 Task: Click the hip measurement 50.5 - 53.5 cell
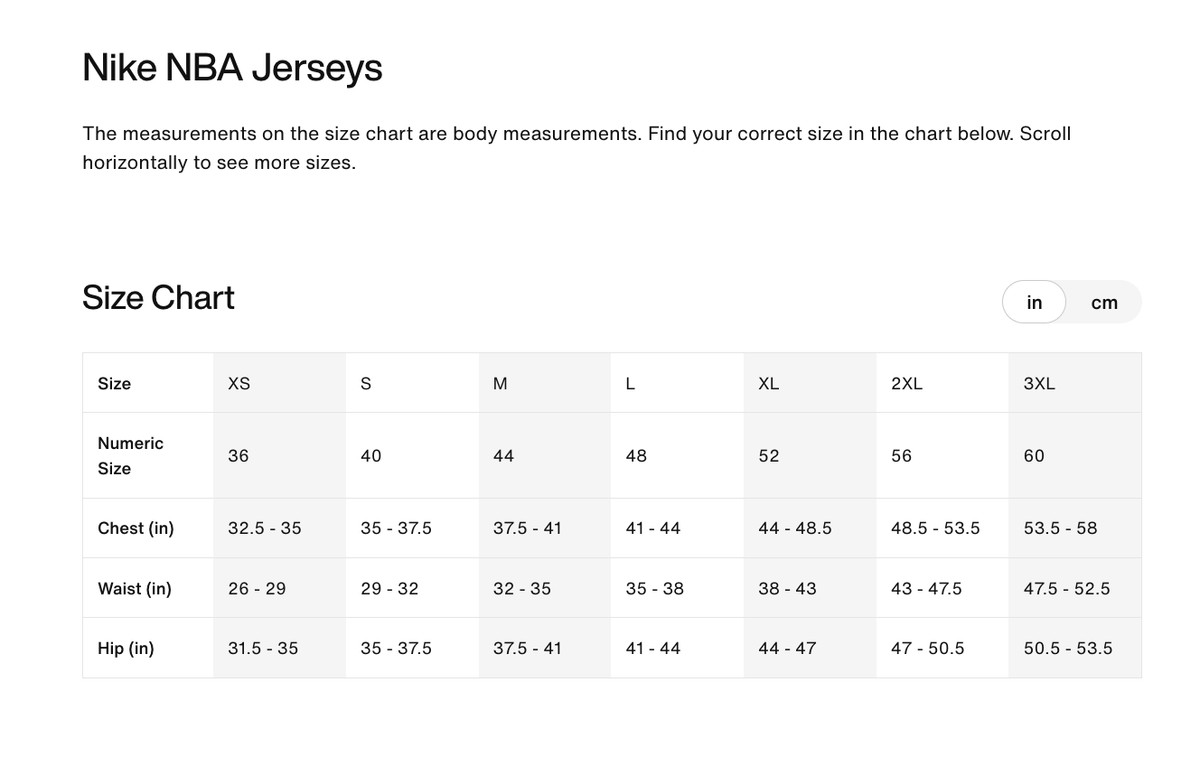pyautogui.click(x=1068, y=648)
